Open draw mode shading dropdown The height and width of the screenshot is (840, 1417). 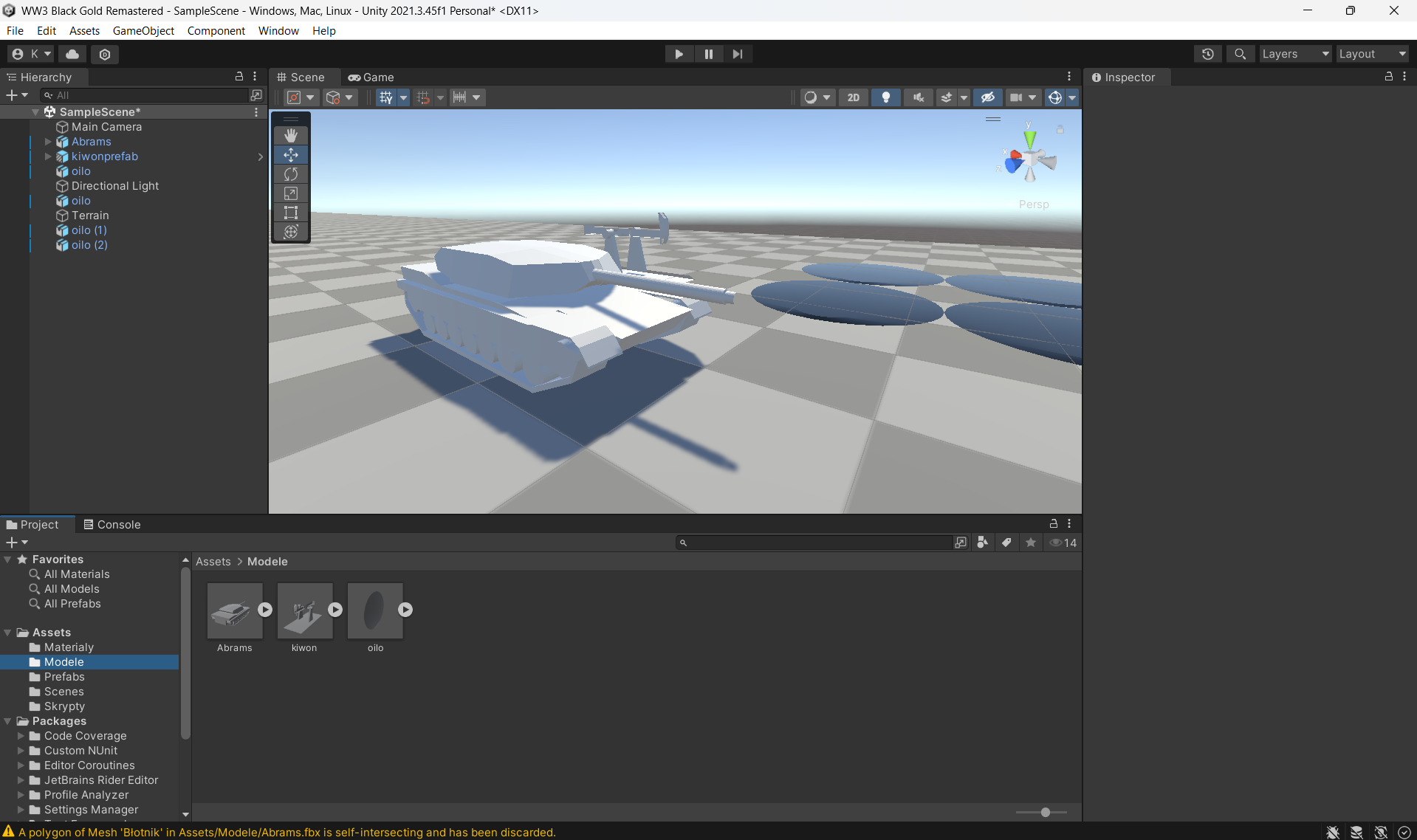click(x=817, y=97)
